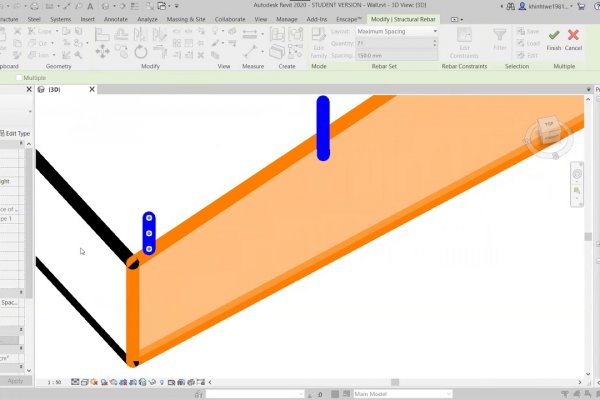
Task: Select the Measure Between Two References tool
Action: point(249,51)
